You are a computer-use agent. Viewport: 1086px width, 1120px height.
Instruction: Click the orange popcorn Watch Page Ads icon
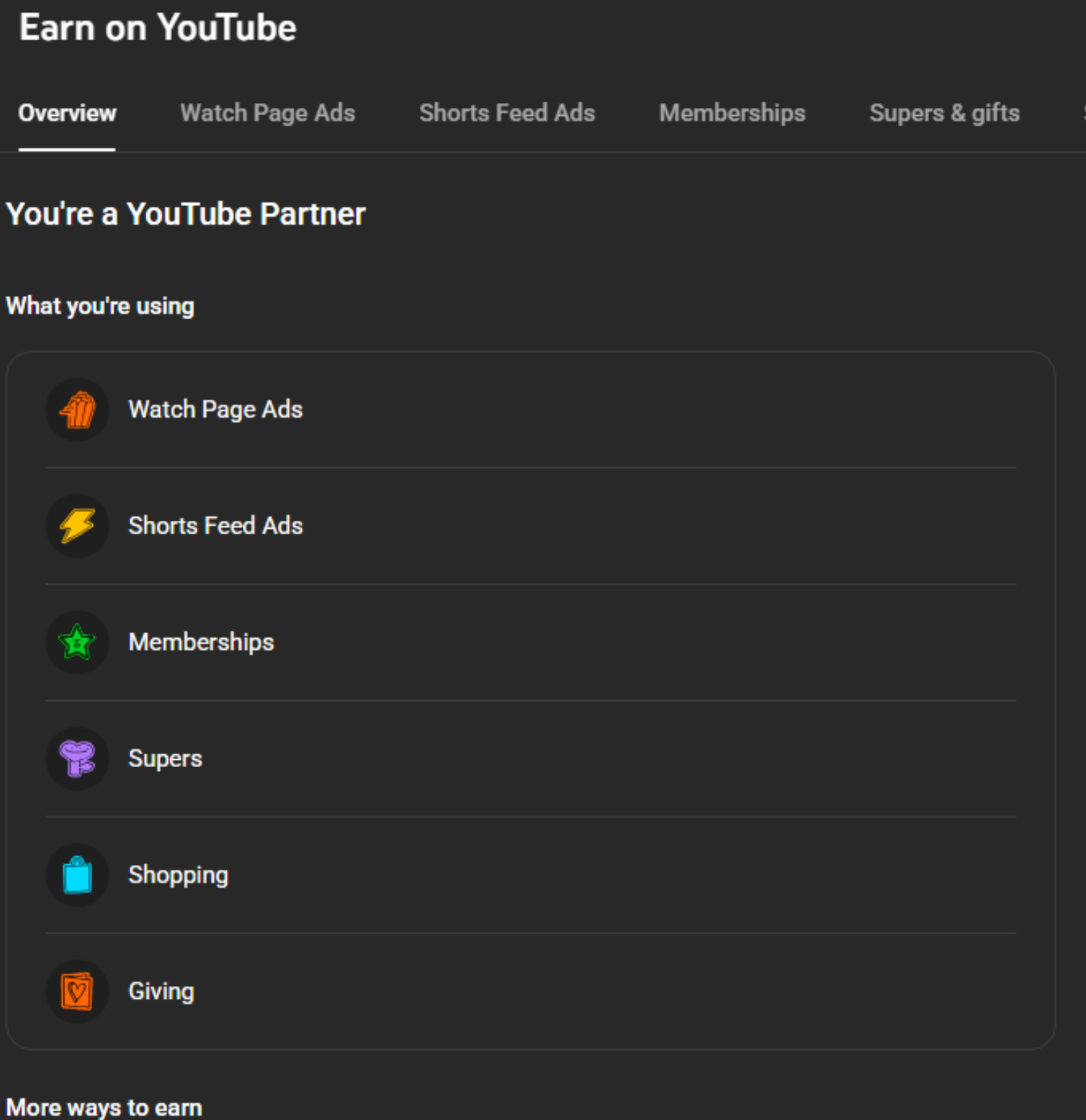coord(77,410)
